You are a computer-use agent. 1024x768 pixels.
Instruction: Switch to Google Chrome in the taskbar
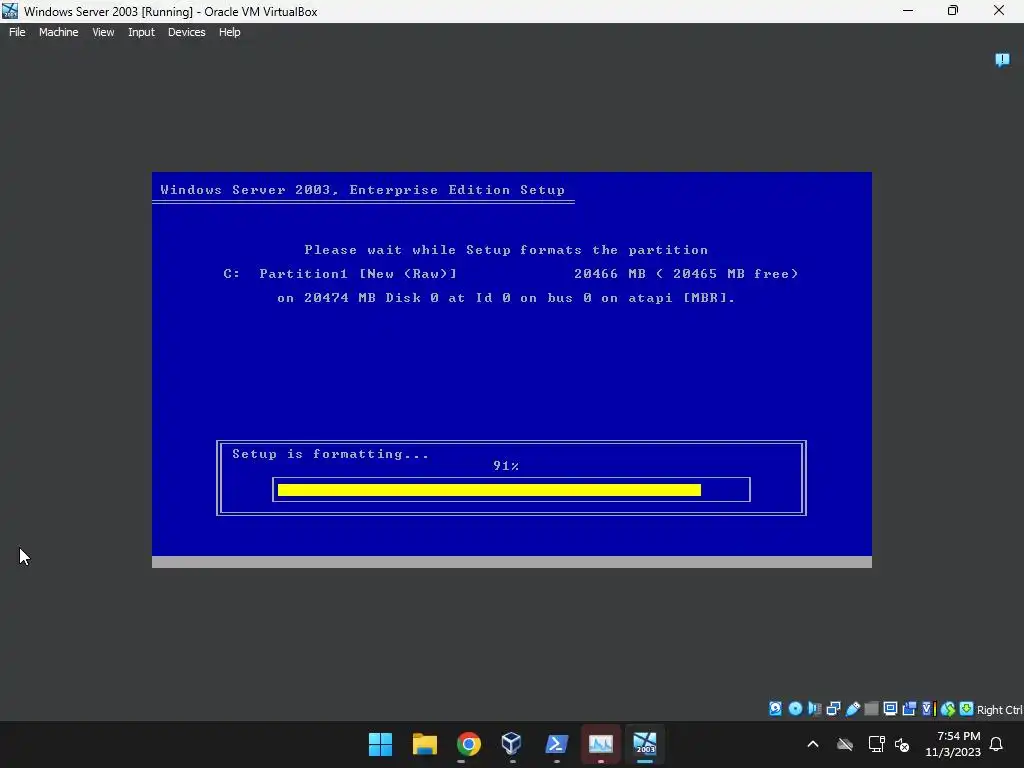click(x=468, y=744)
